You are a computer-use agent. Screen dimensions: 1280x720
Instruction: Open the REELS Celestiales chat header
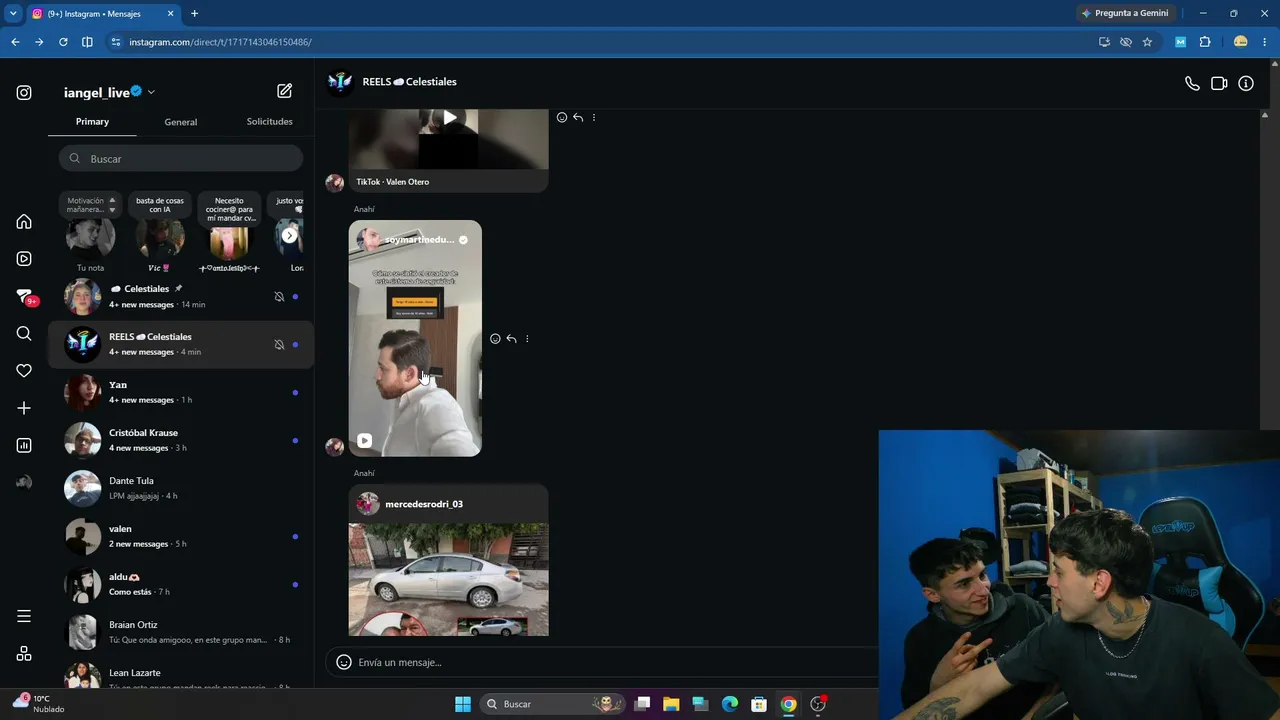409,82
